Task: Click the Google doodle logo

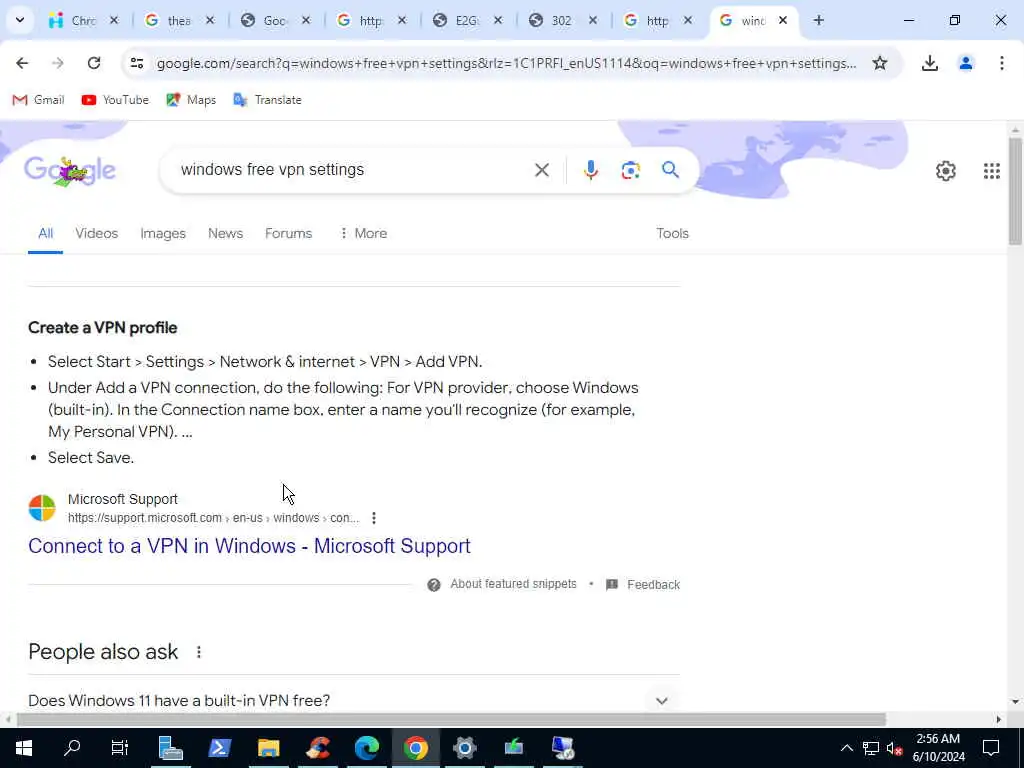Action: tap(70, 172)
